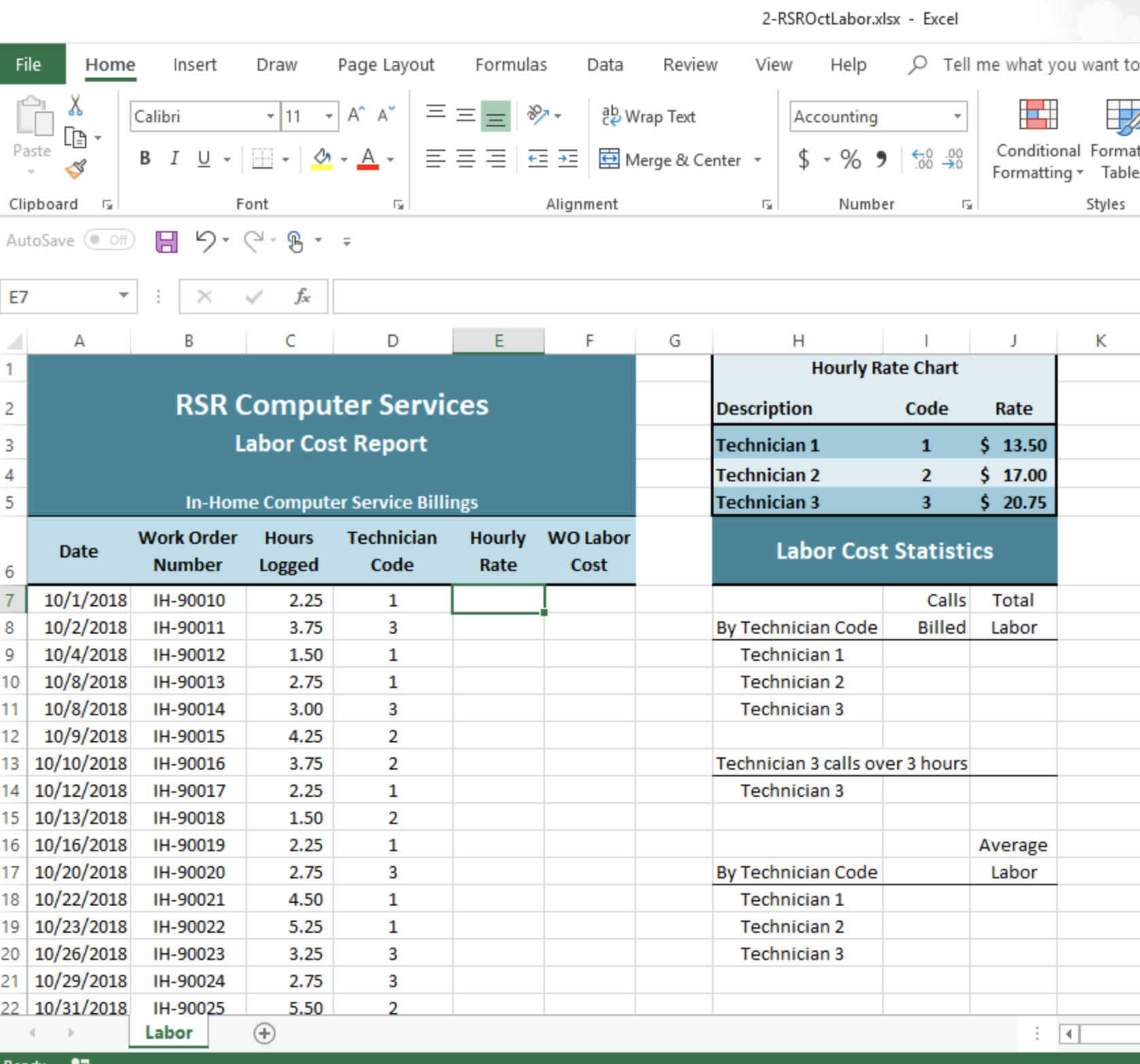Screen dimensions: 1140x1064
Task: Apply percent number style
Action: coord(850,158)
